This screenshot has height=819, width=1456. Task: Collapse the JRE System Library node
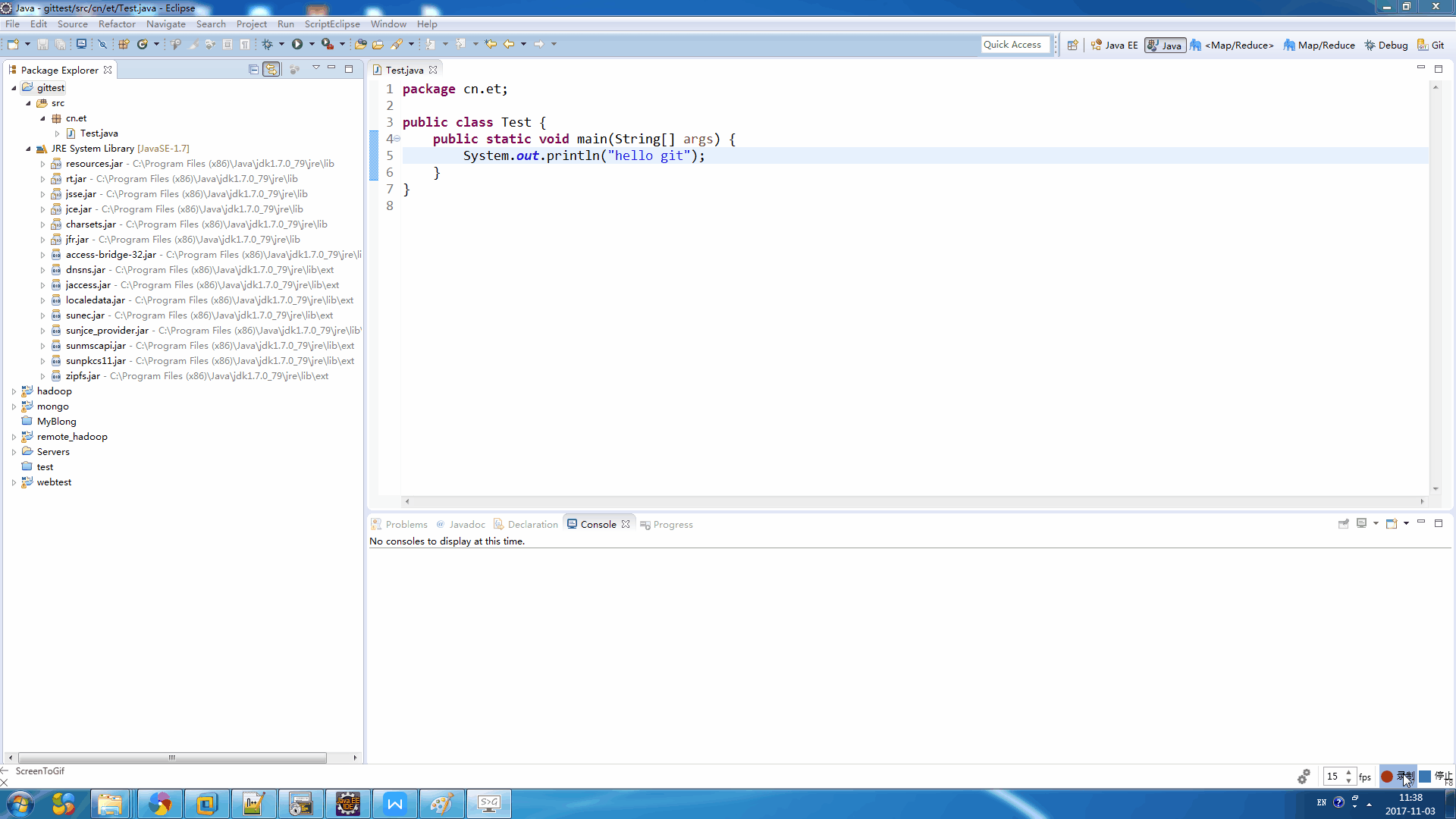[x=29, y=149]
